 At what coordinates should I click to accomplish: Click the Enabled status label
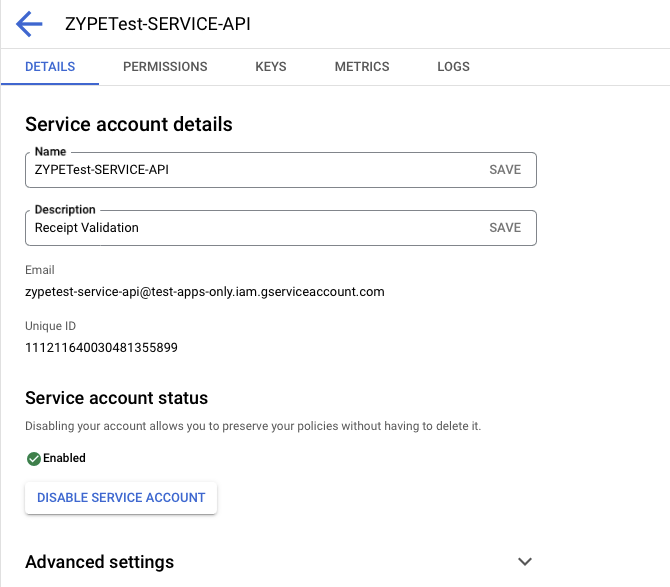point(64,458)
